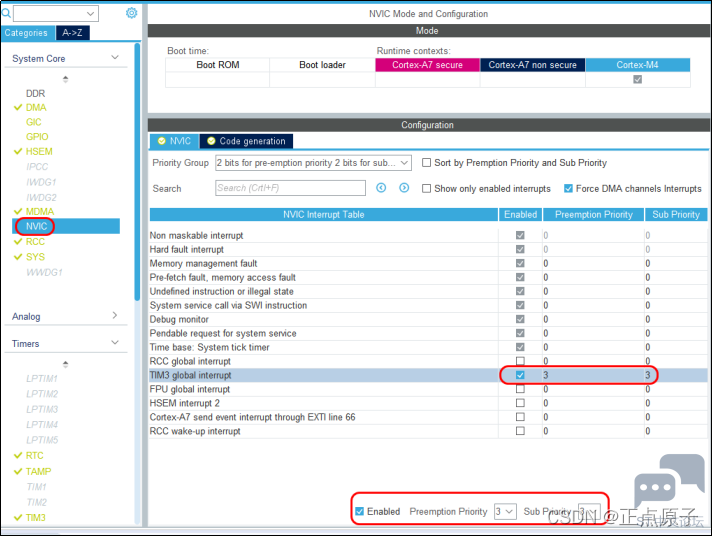
Task: Click Enabled column header
Action: 520,215
